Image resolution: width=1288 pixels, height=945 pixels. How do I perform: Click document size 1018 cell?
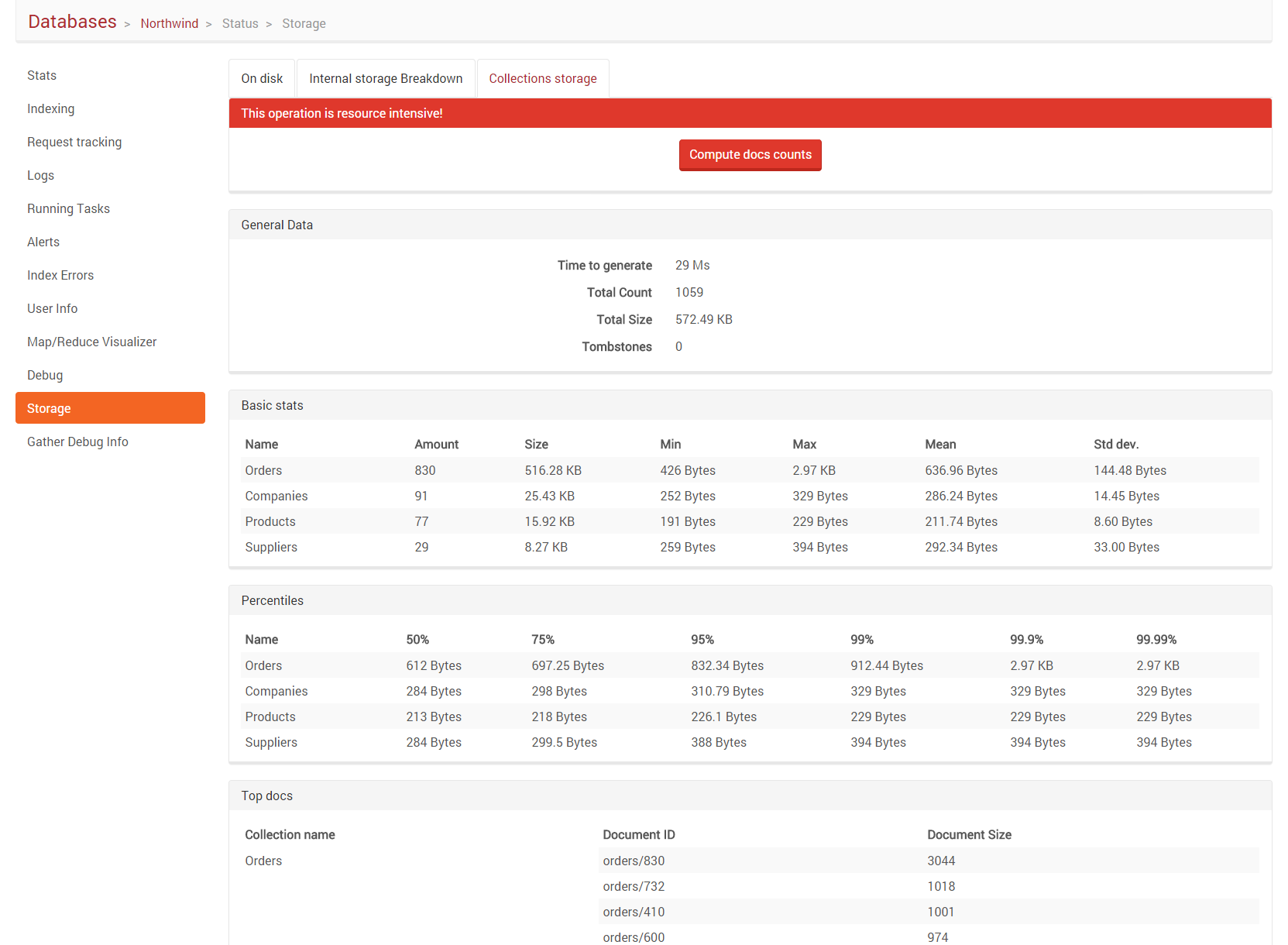coord(941,886)
